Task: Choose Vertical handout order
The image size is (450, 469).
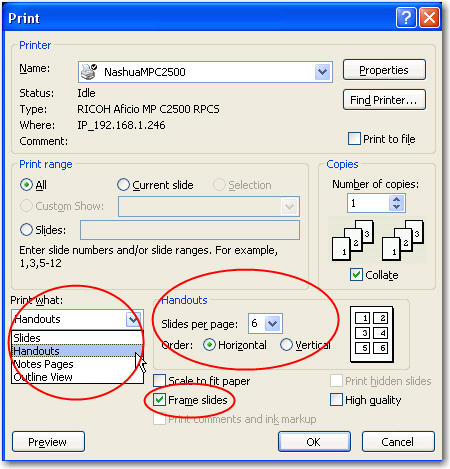Action: (x=286, y=345)
